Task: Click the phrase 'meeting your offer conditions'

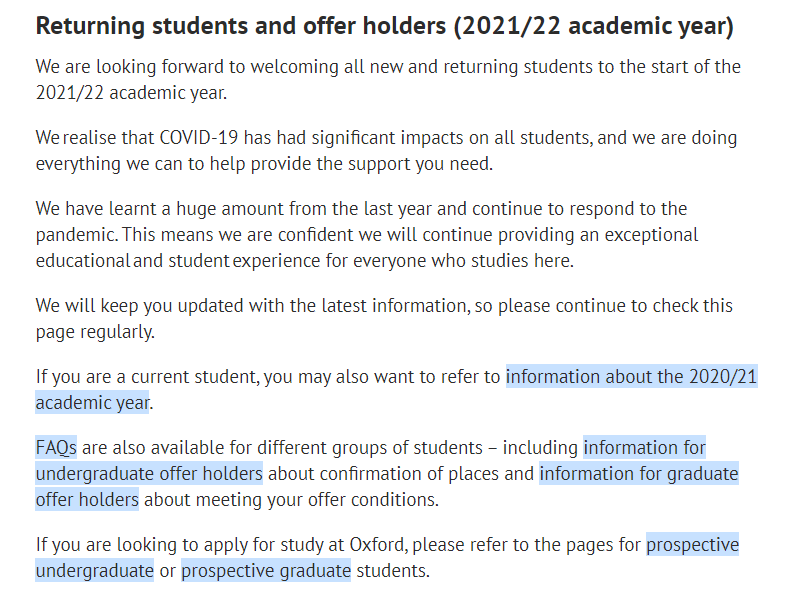Action: [x=317, y=499]
